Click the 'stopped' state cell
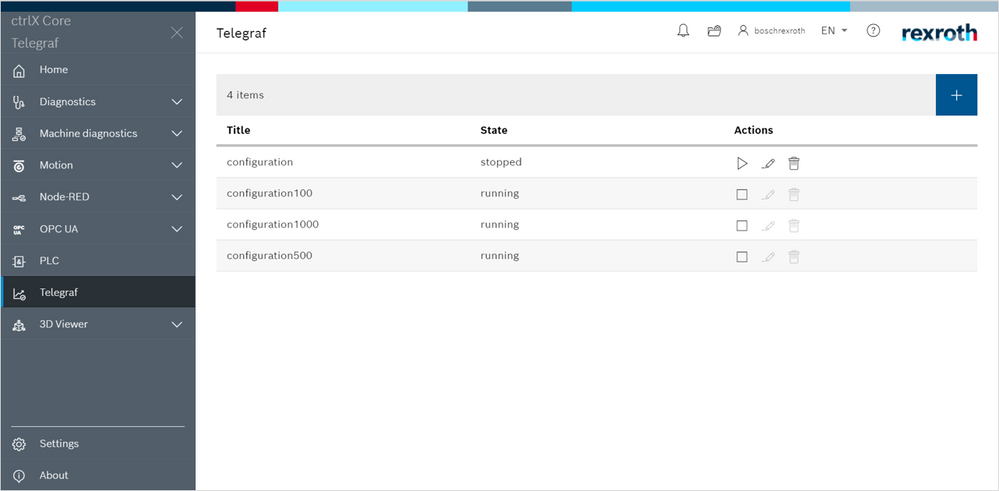Viewport: 999px width, 491px height. tap(501, 162)
